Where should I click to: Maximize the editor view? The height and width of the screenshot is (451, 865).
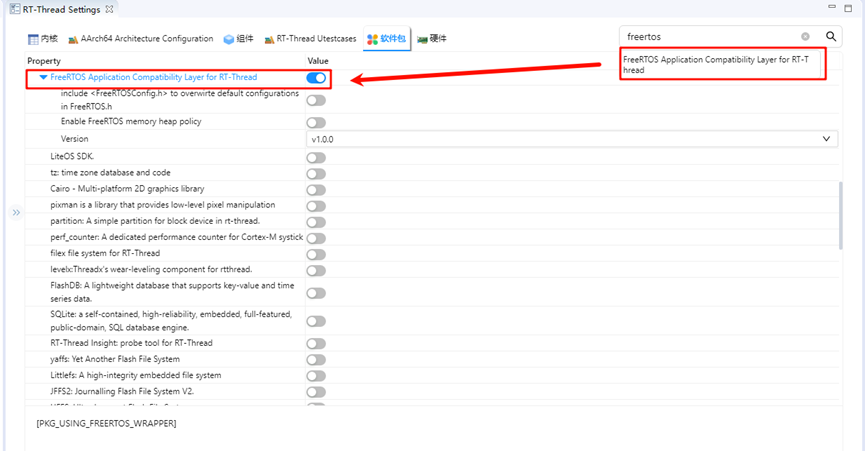click(x=848, y=8)
